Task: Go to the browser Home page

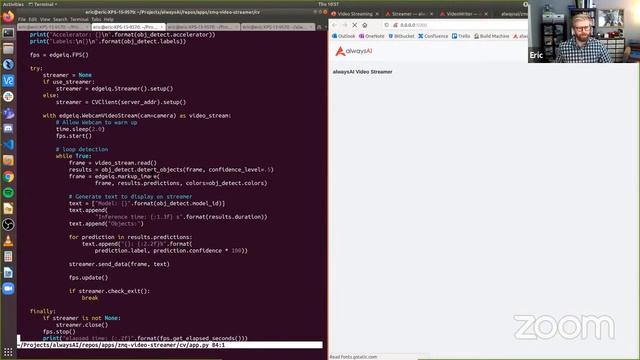Action: (x=365, y=25)
